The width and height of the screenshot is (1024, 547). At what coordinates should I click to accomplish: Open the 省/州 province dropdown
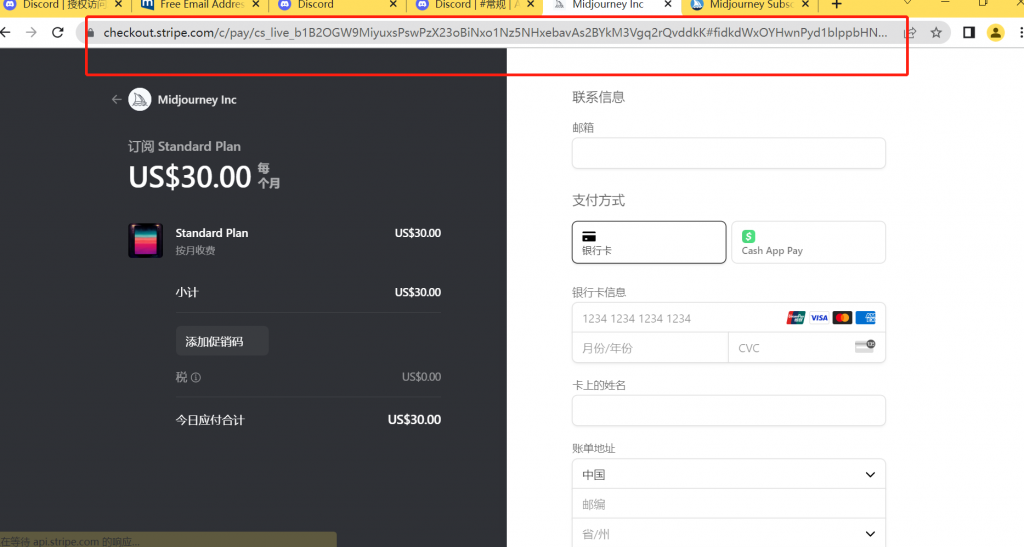click(x=729, y=533)
